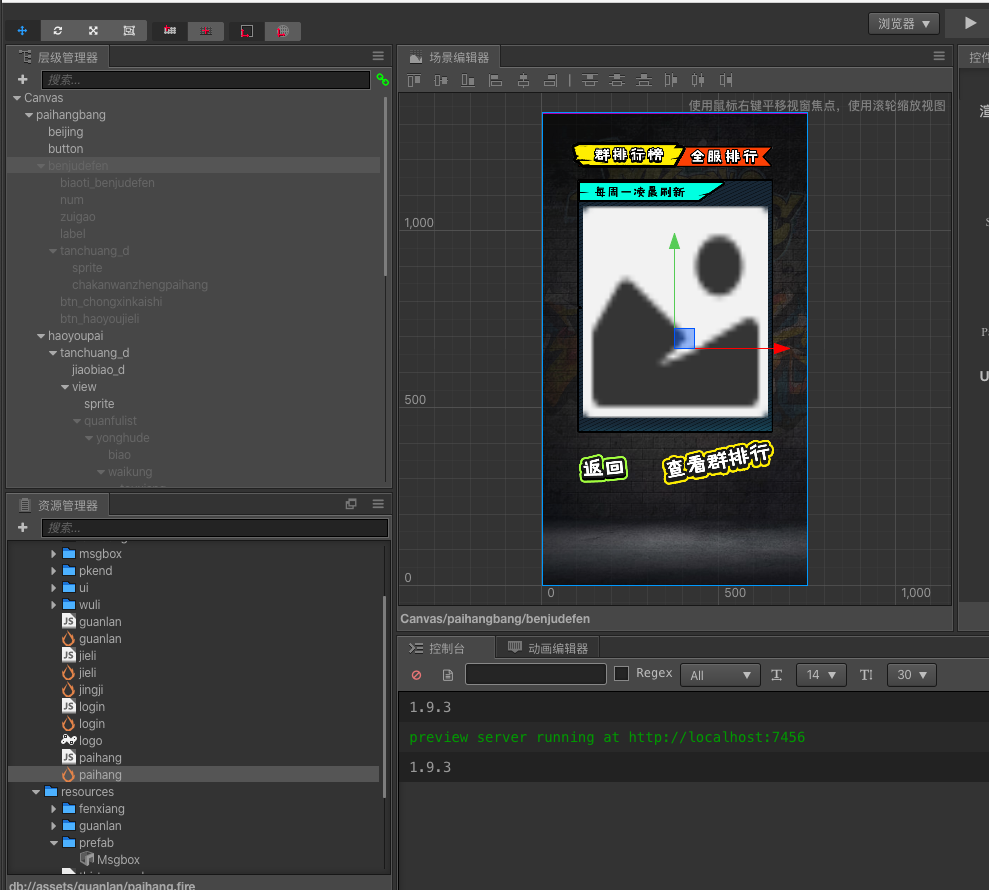Select the Rotate transform tool
This screenshot has width=989, height=890.
58,30
